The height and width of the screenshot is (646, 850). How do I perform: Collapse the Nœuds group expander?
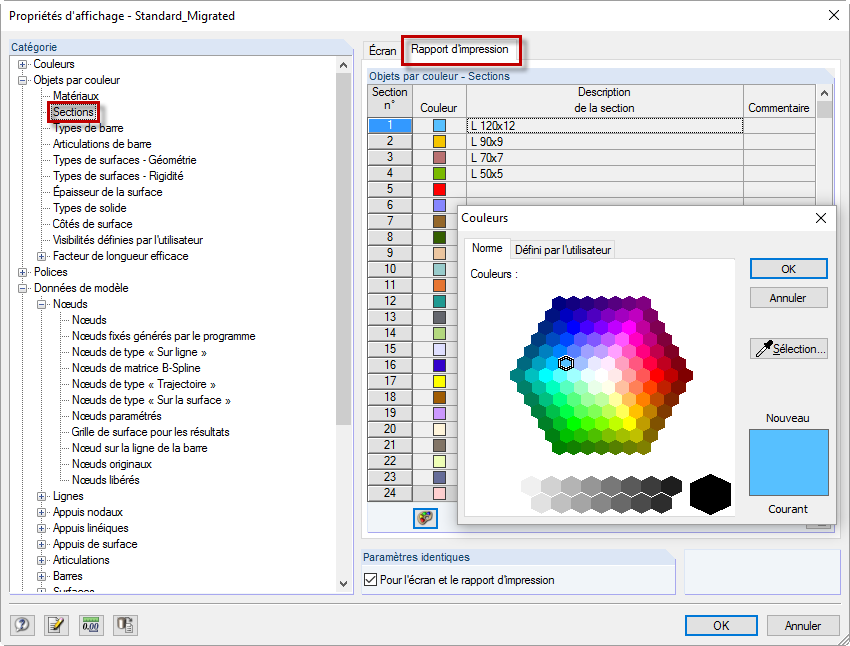pos(41,304)
